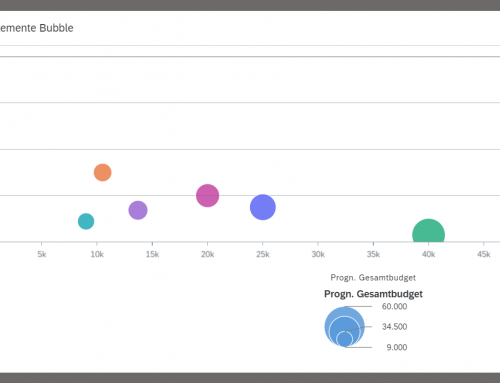Click the orange bubble data point
This screenshot has height=383, width=500.
[x=103, y=172]
